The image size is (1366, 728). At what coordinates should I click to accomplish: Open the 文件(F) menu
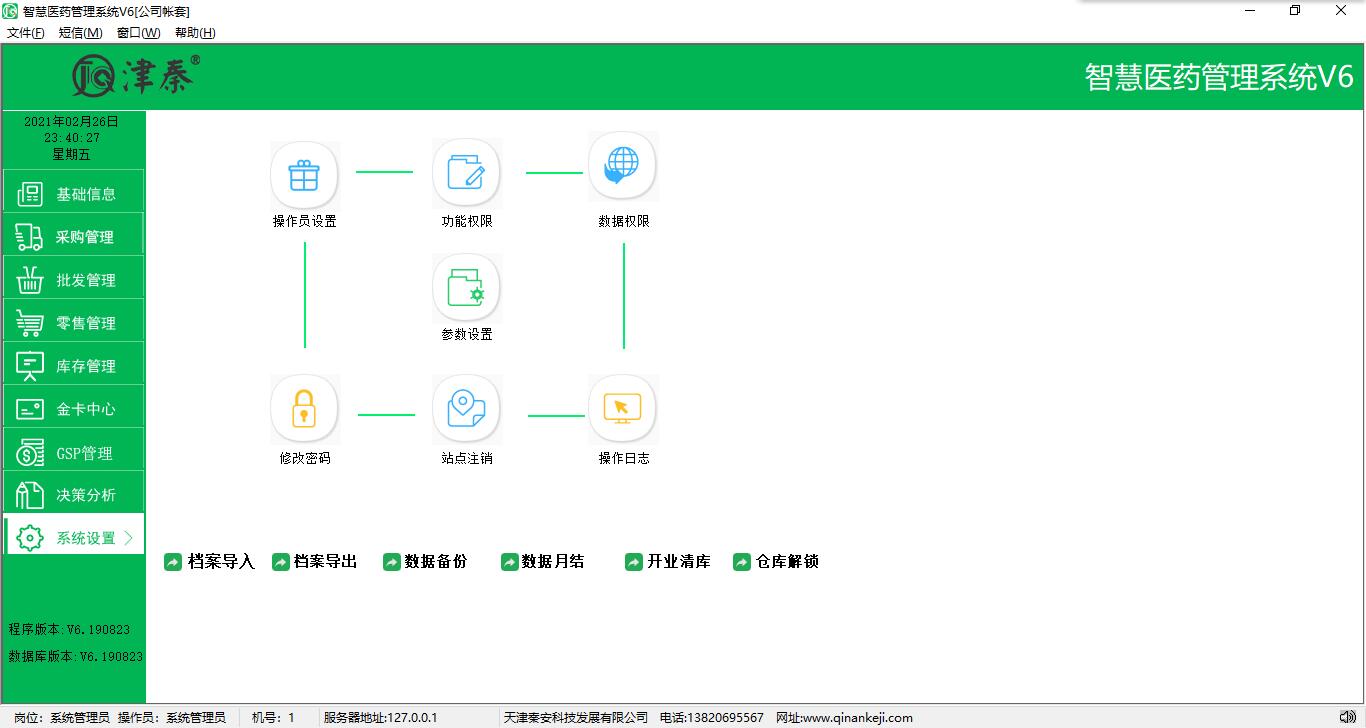click(x=26, y=33)
